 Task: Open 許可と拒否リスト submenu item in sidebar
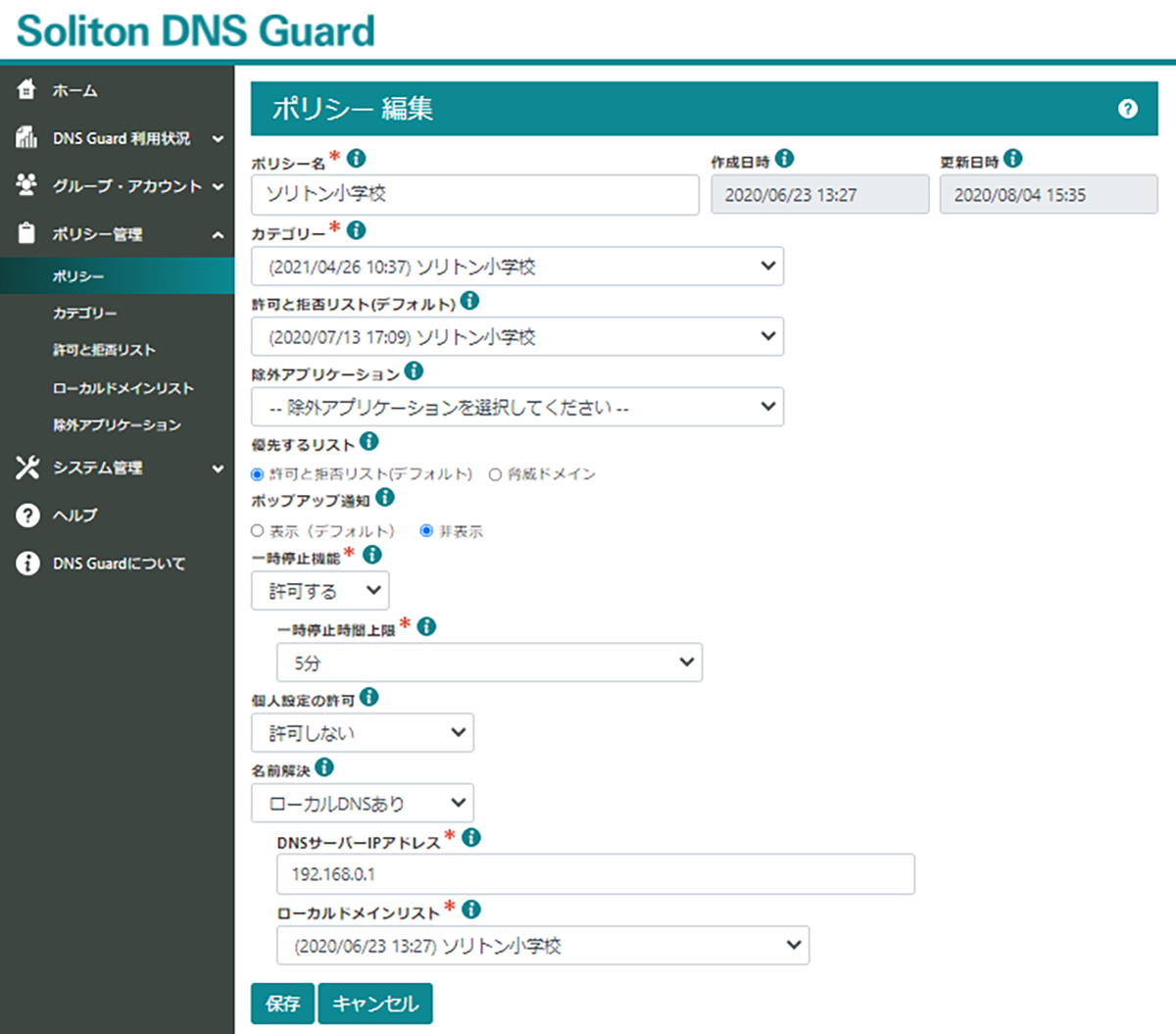click(x=104, y=350)
